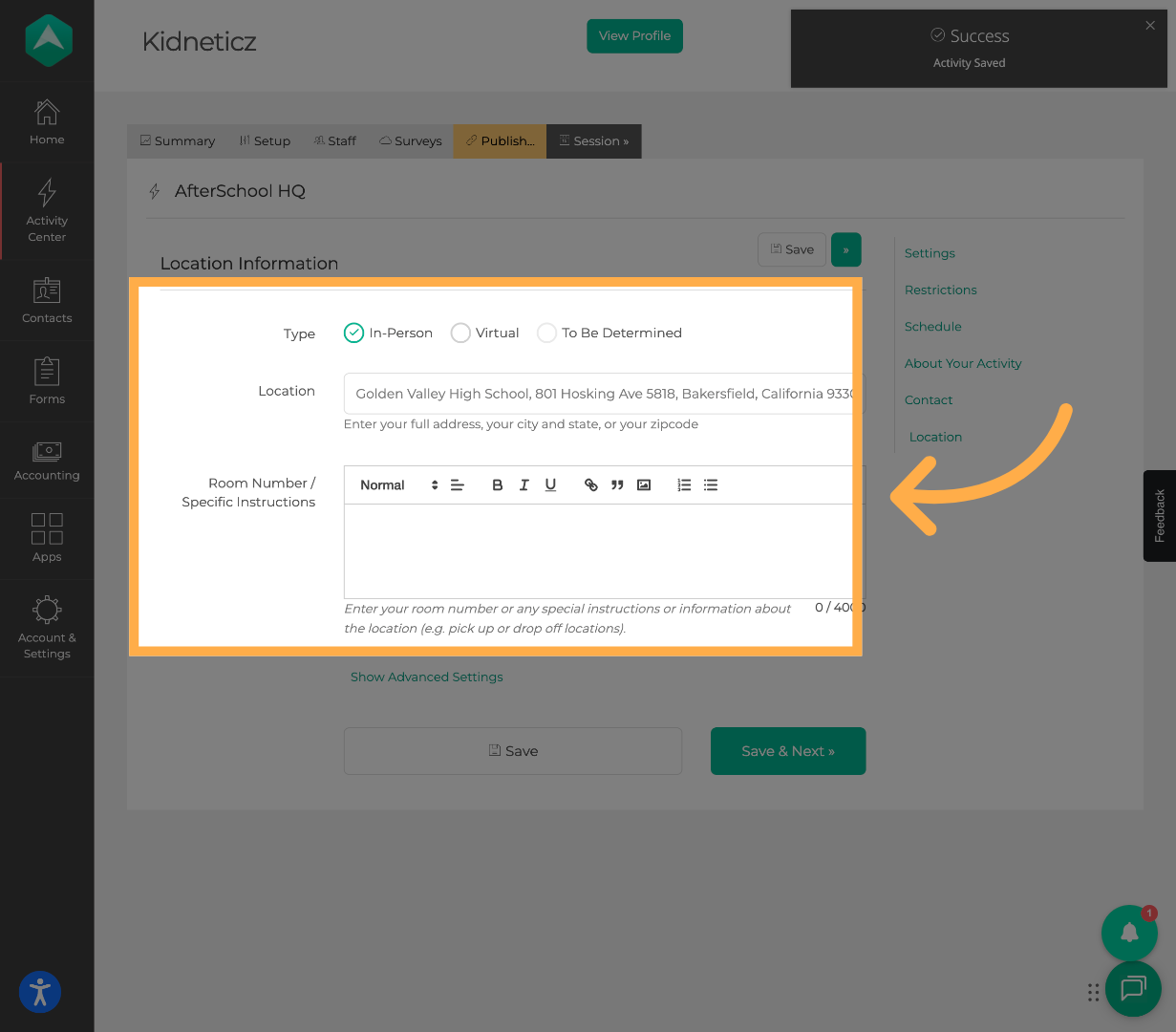The image size is (1176, 1032).
Task: Switch to the Staff tab
Action: 334,140
